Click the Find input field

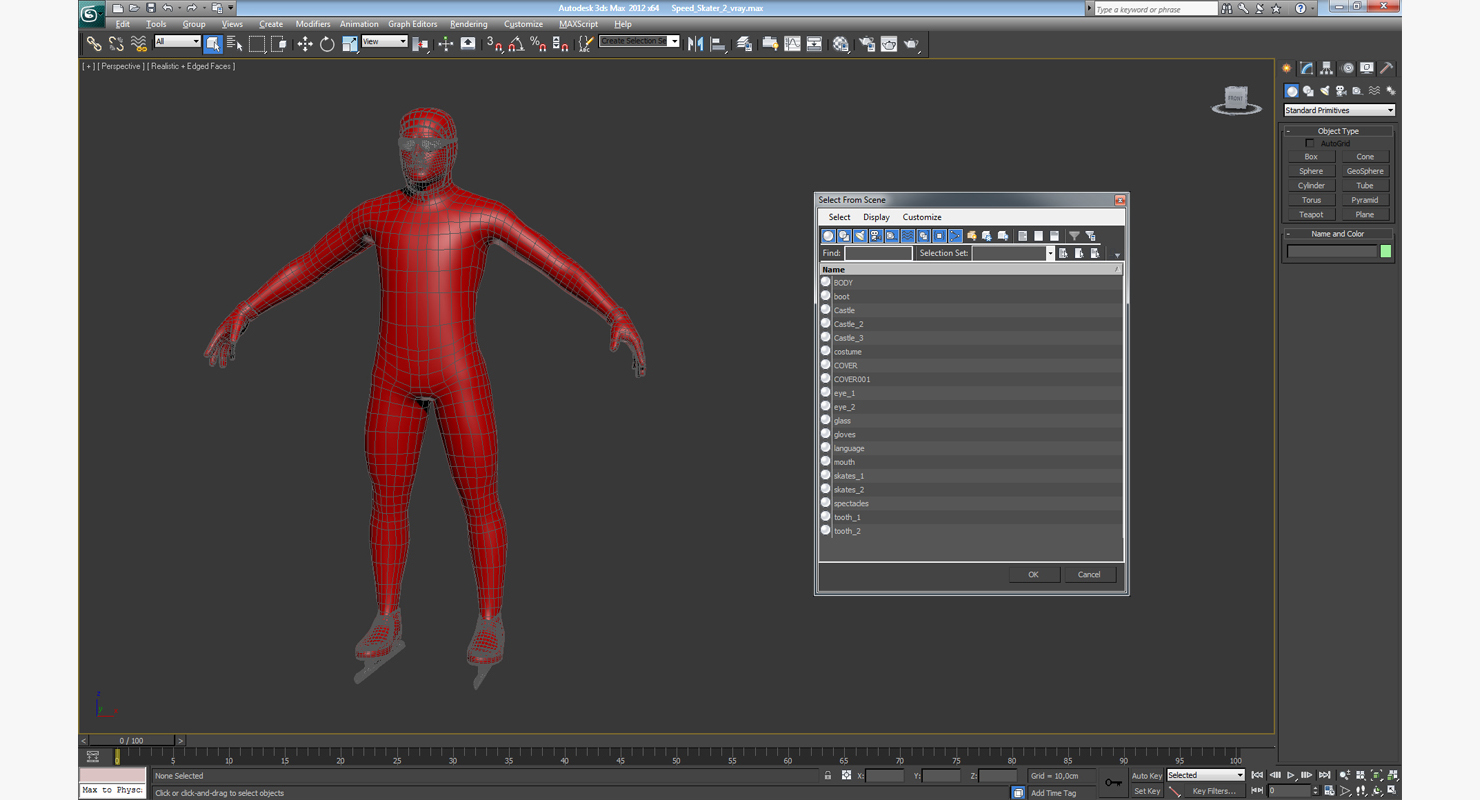coord(878,253)
